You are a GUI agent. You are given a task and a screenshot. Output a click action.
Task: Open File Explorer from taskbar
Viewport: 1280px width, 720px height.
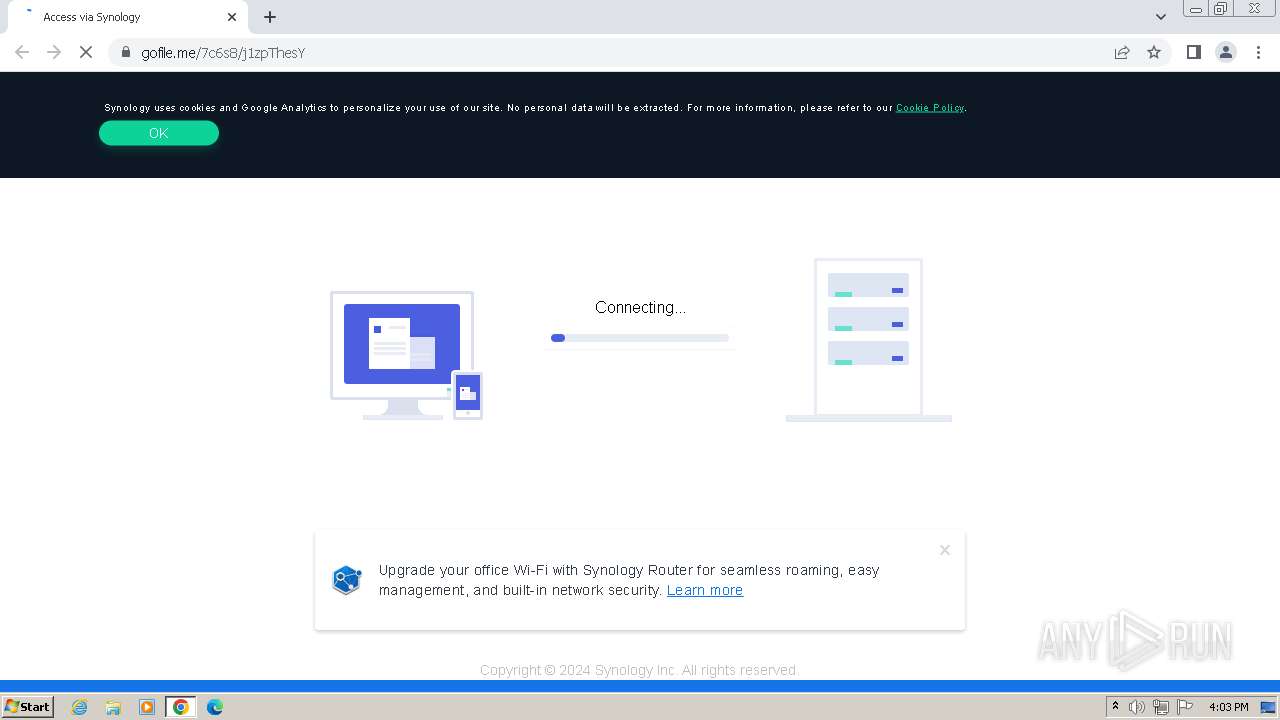[x=113, y=707]
